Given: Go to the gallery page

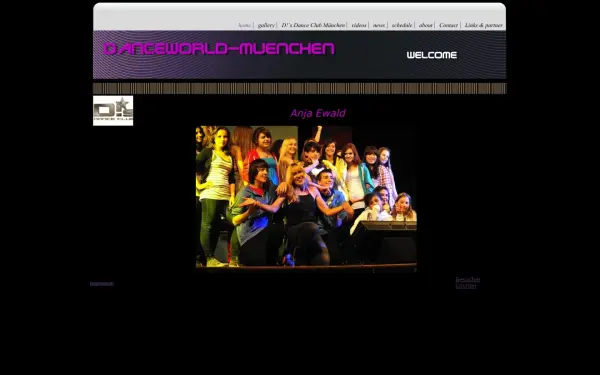Looking at the screenshot, I should pyautogui.click(x=266, y=25).
